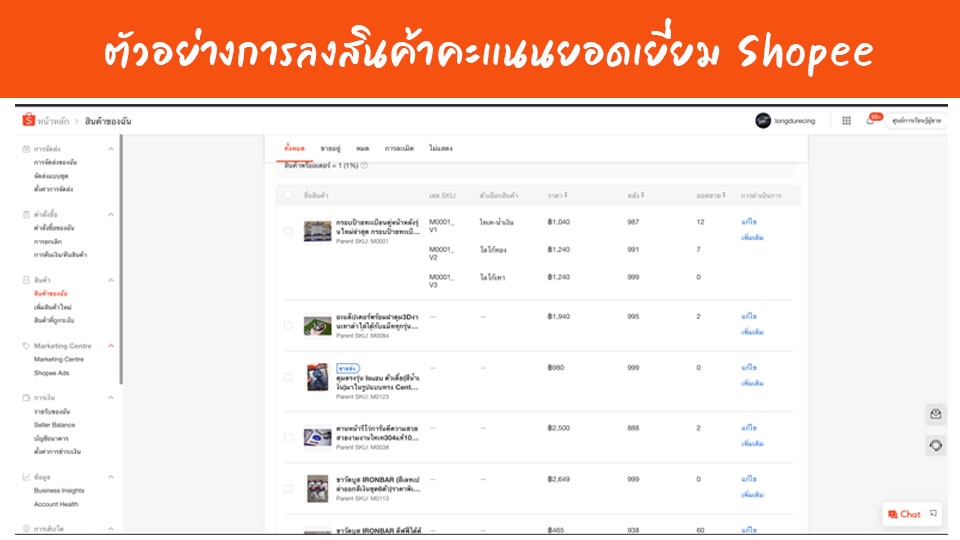Open thumbnail of product Parent SKU M0123
This screenshot has width=960, height=540.
coord(317,377)
